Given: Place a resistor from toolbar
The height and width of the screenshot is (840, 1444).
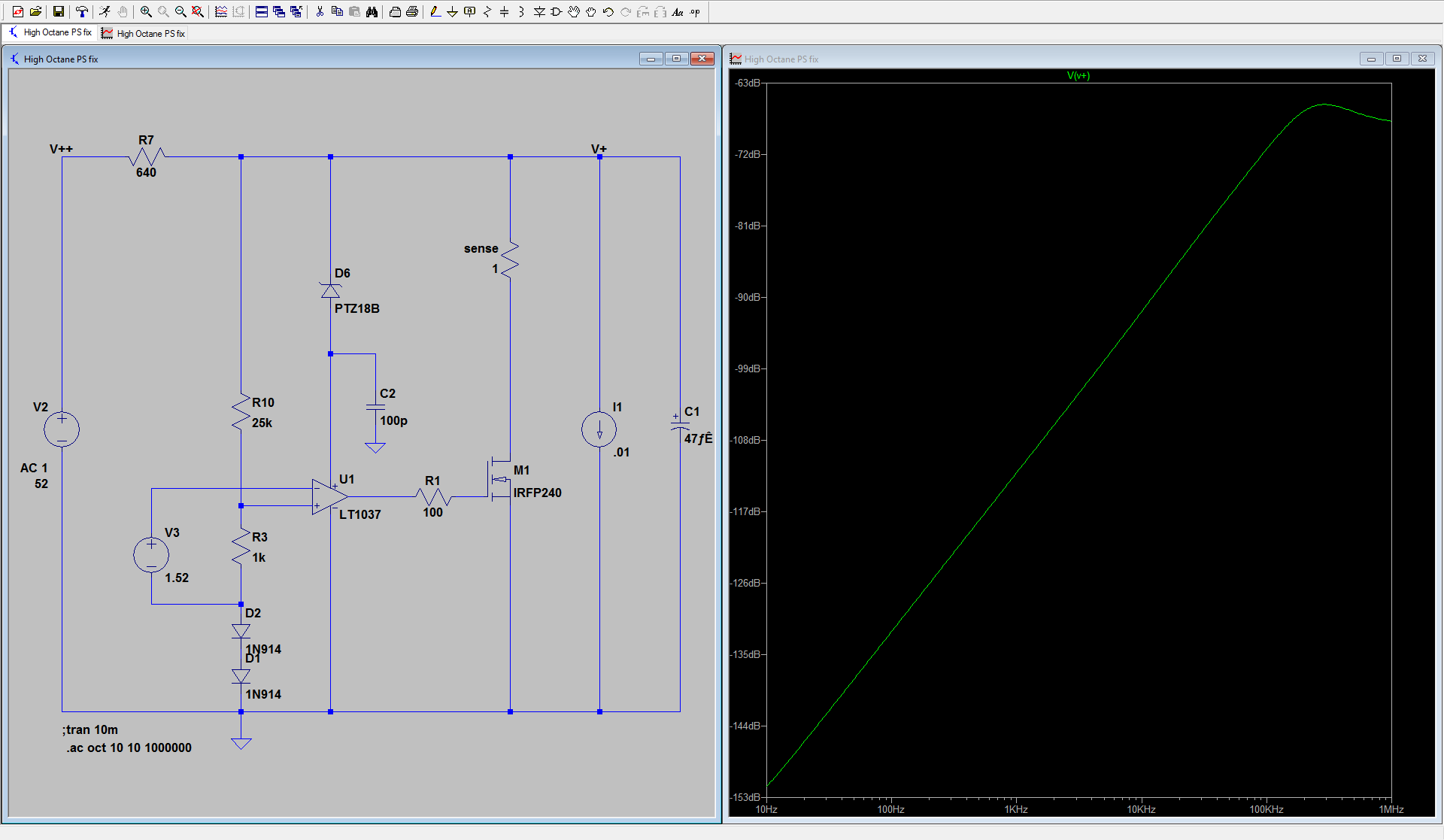Looking at the screenshot, I should click(487, 11).
